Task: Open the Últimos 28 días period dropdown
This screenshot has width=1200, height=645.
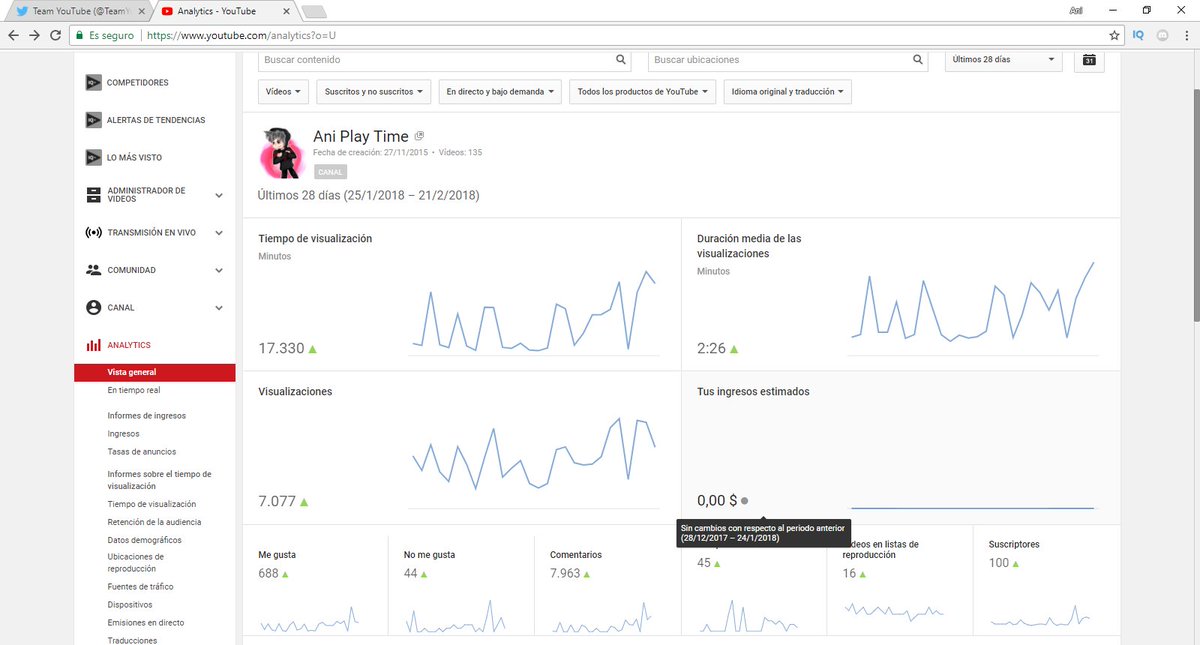Action: pyautogui.click(x=1004, y=60)
